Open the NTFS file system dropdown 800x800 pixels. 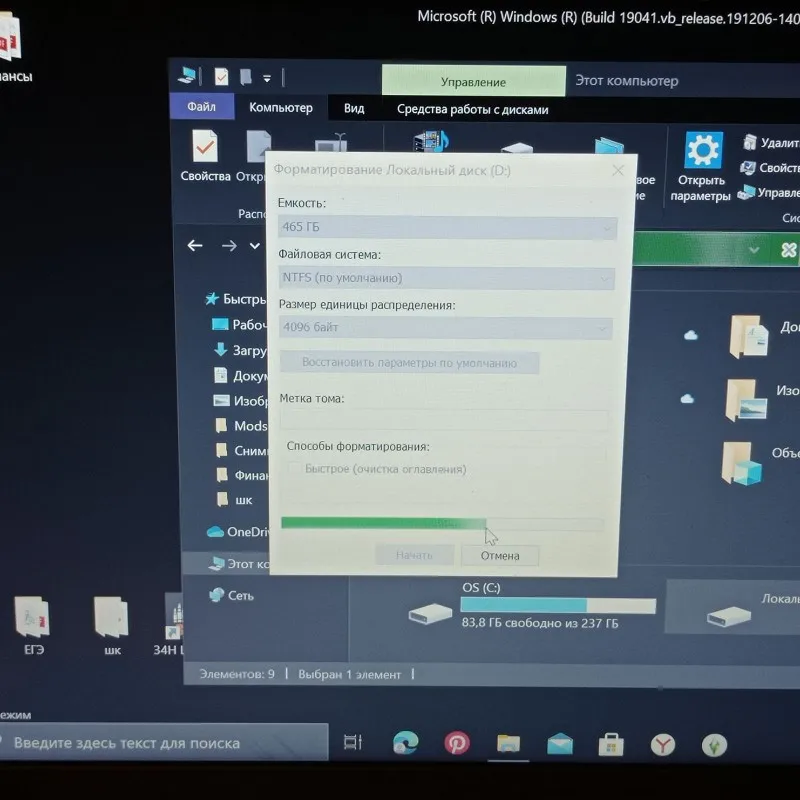coord(446,278)
